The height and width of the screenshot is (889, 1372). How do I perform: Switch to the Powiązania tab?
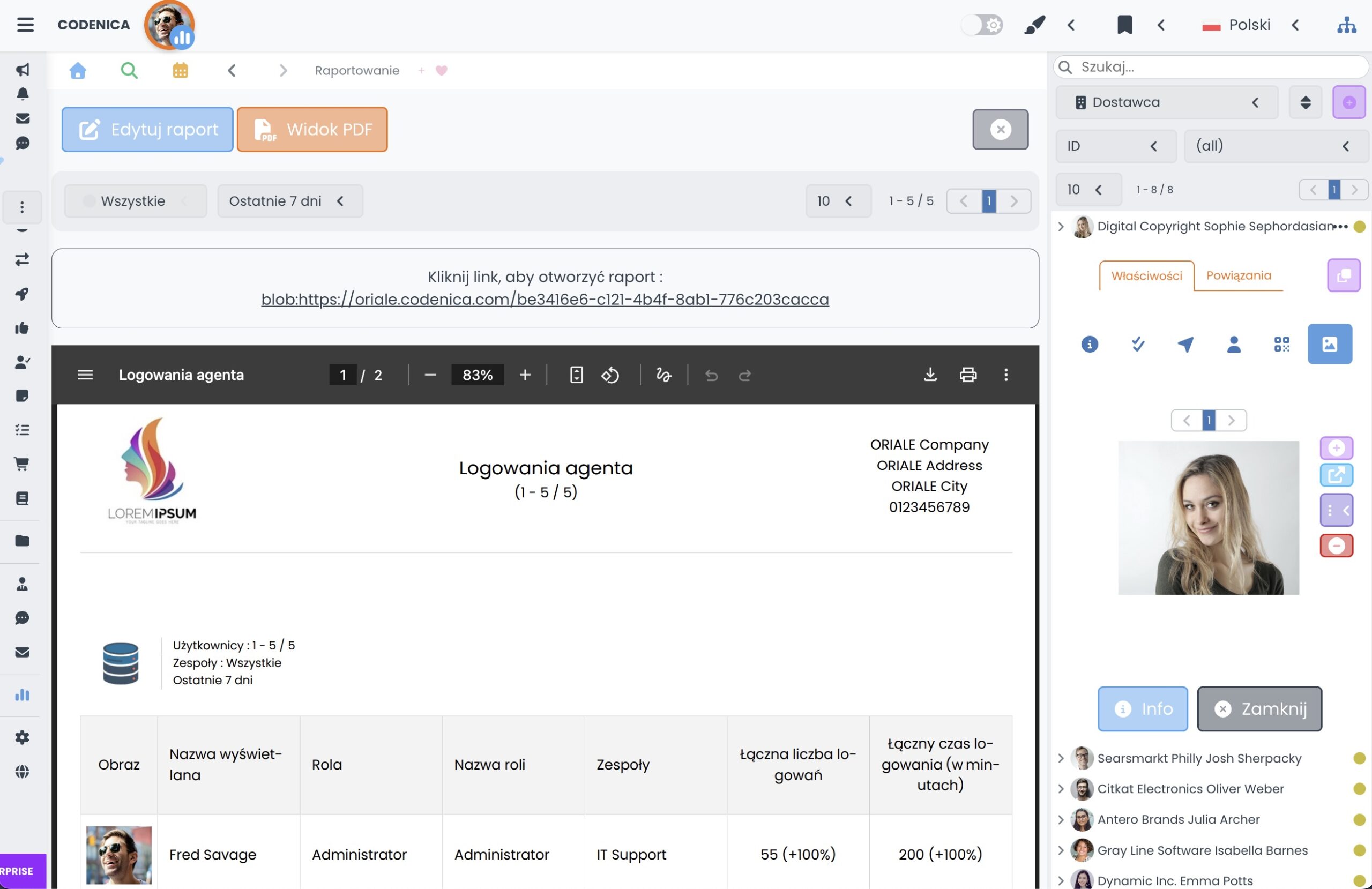[1239, 275]
